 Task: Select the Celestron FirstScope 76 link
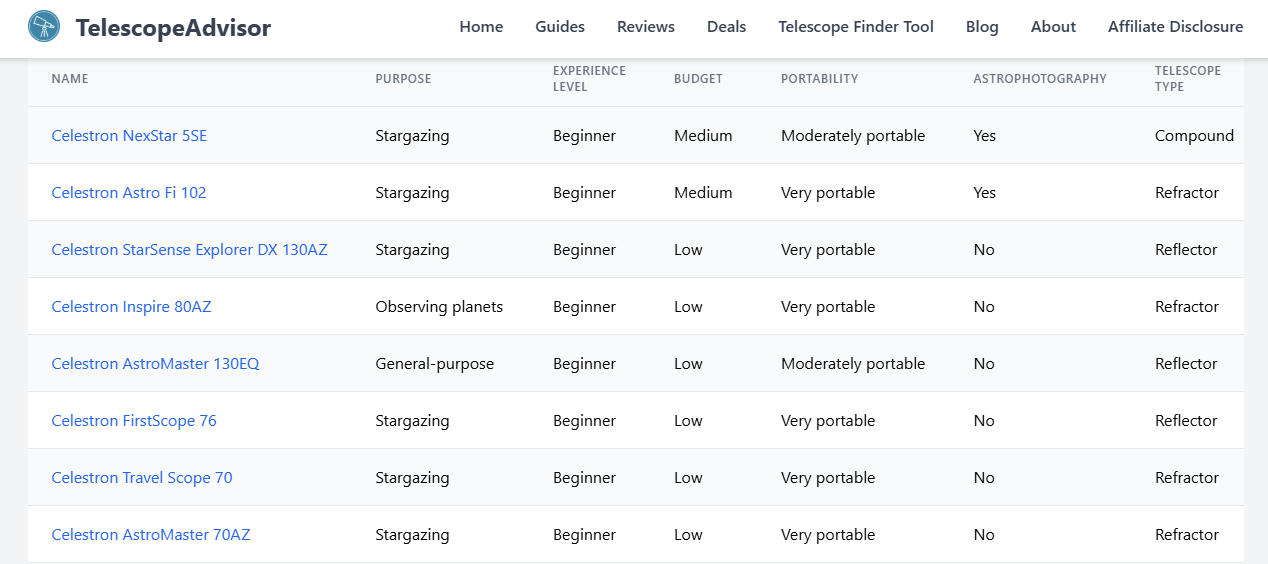pyautogui.click(x=134, y=421)
